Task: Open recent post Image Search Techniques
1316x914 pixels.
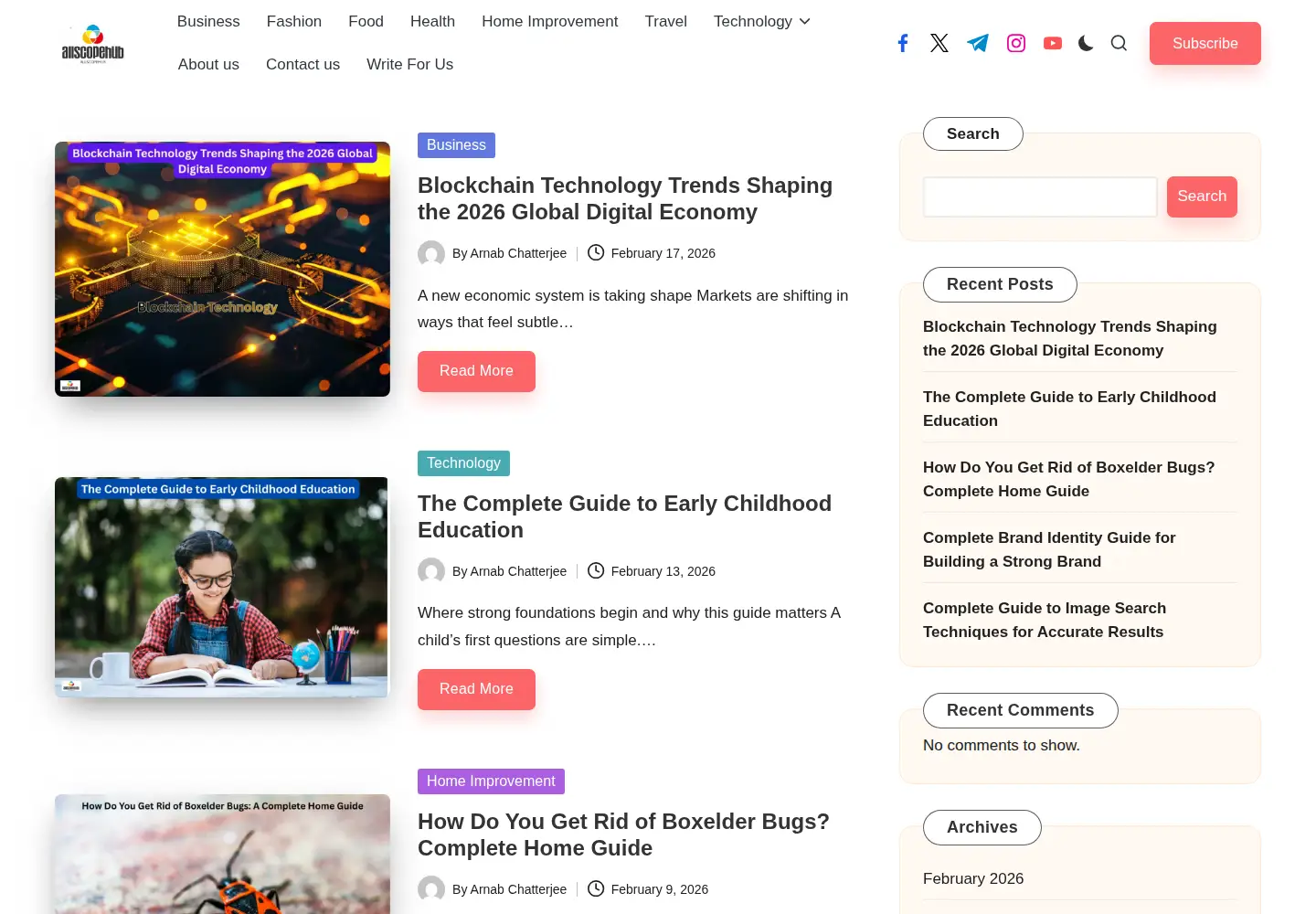Action: coord(1045,620)
